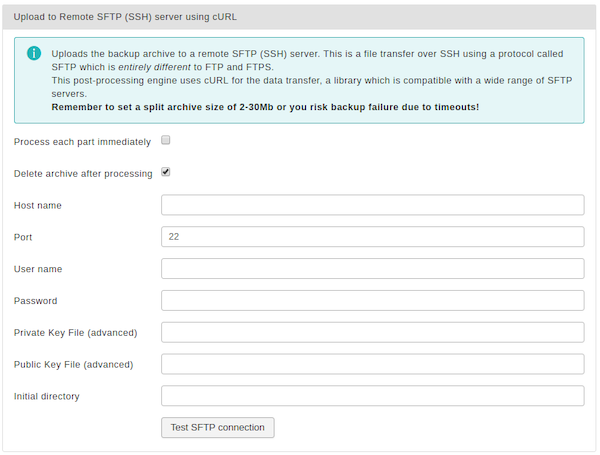Click the Upload to Remote SFTP header
This screenshot has width=600, height=455.
click(125, 17)
